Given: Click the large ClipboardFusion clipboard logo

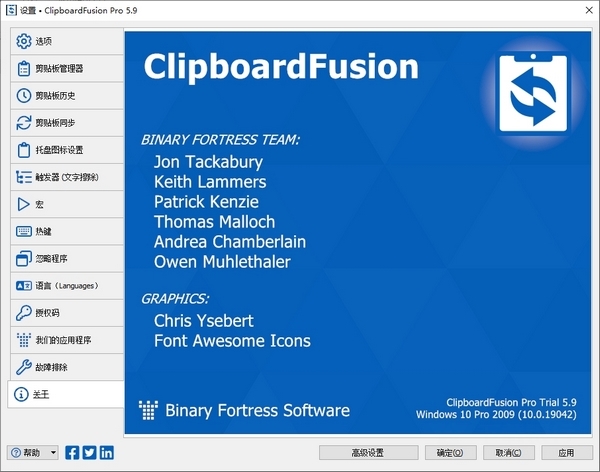Looking at the screenshot, I should pyautogui.click(x=533, y=93).
